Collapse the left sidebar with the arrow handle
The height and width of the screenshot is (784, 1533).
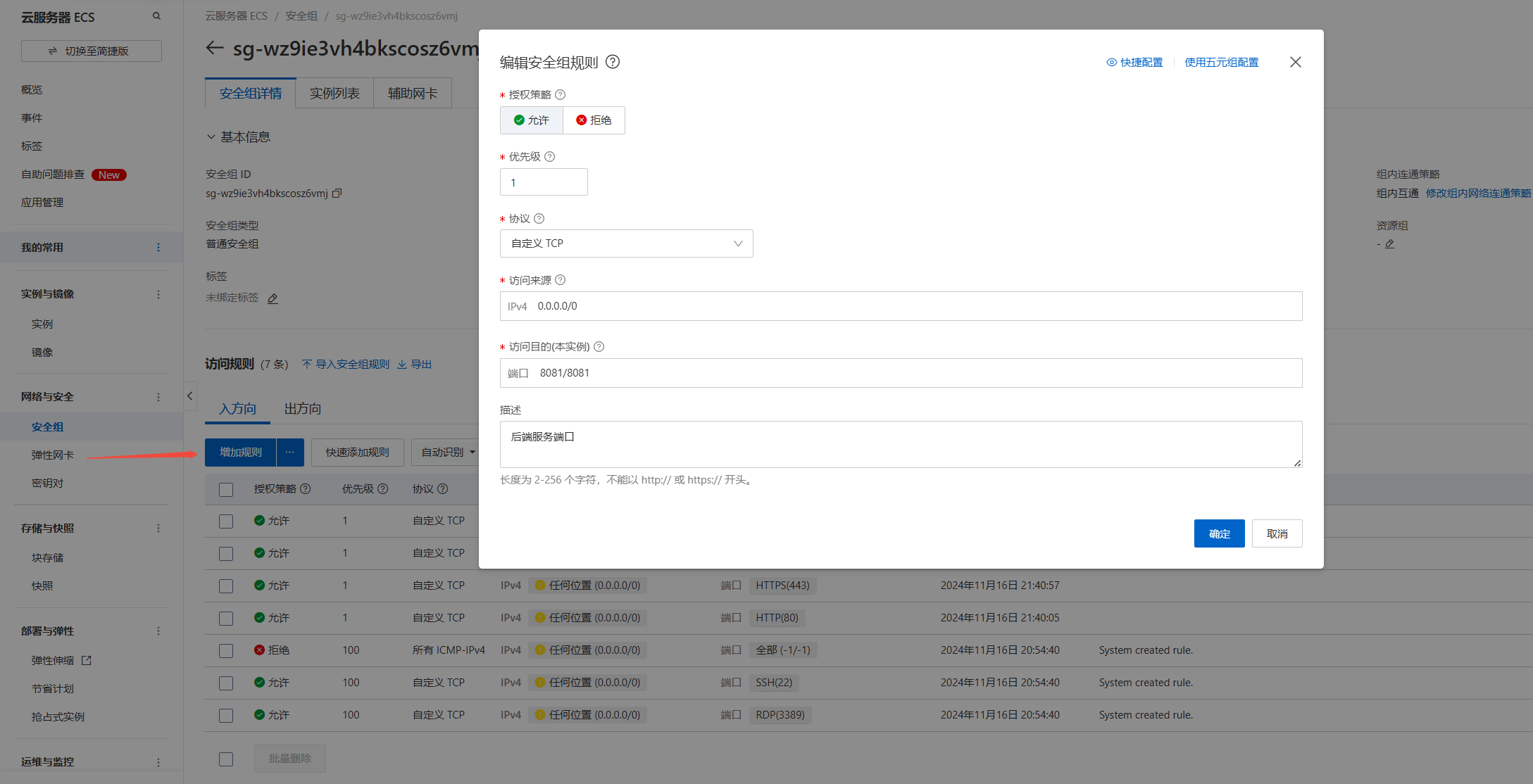189,396
